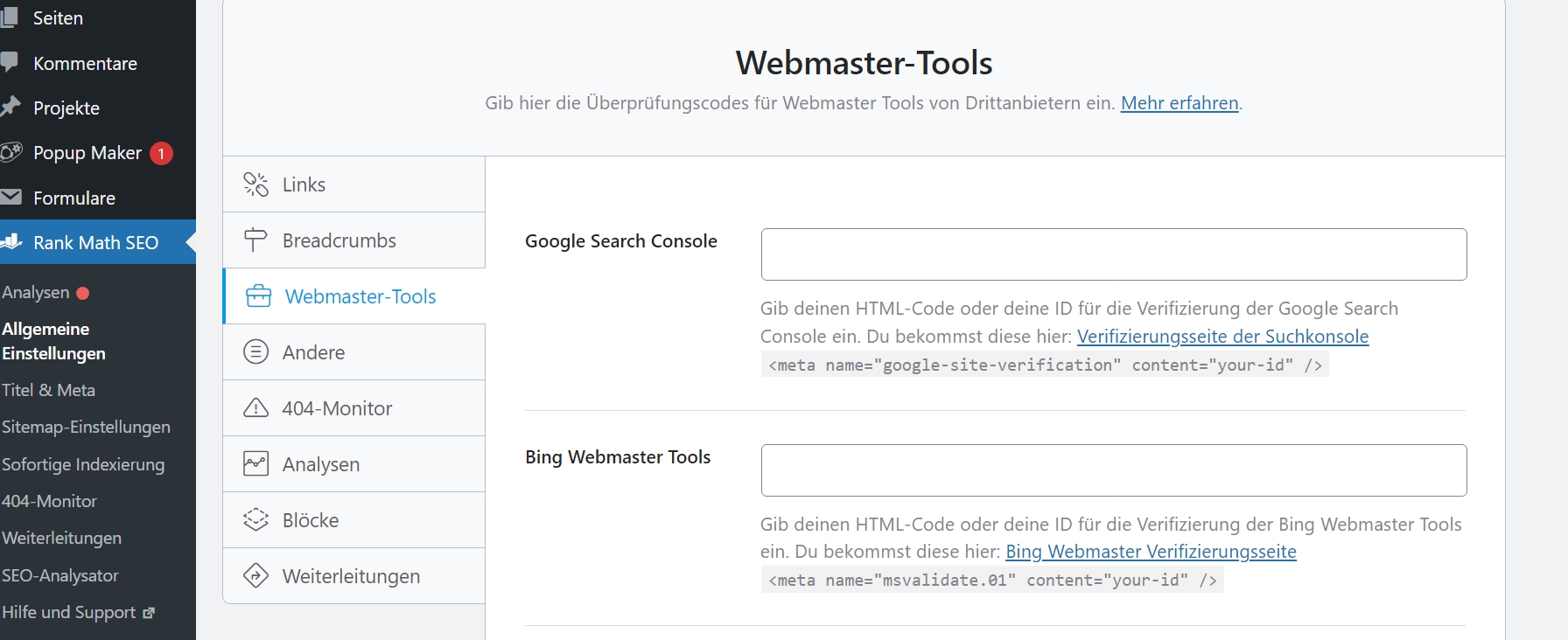This screenshot has width=1568, height=640.
Task: Click the Blöcke stacked layers icon
Action: click(x=255, y=519)
